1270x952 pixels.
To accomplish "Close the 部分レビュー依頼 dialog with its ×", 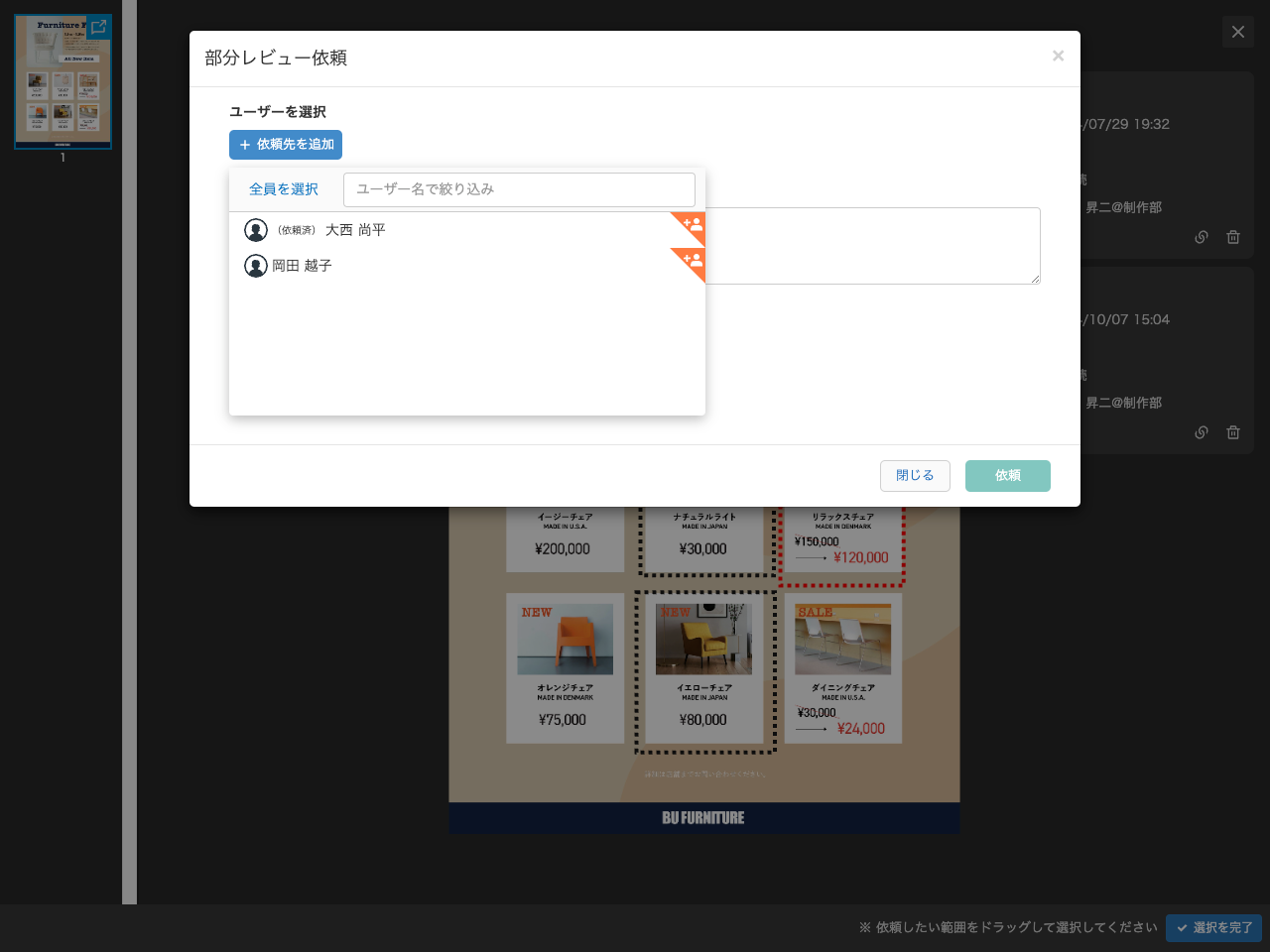I will [1058, 56].
